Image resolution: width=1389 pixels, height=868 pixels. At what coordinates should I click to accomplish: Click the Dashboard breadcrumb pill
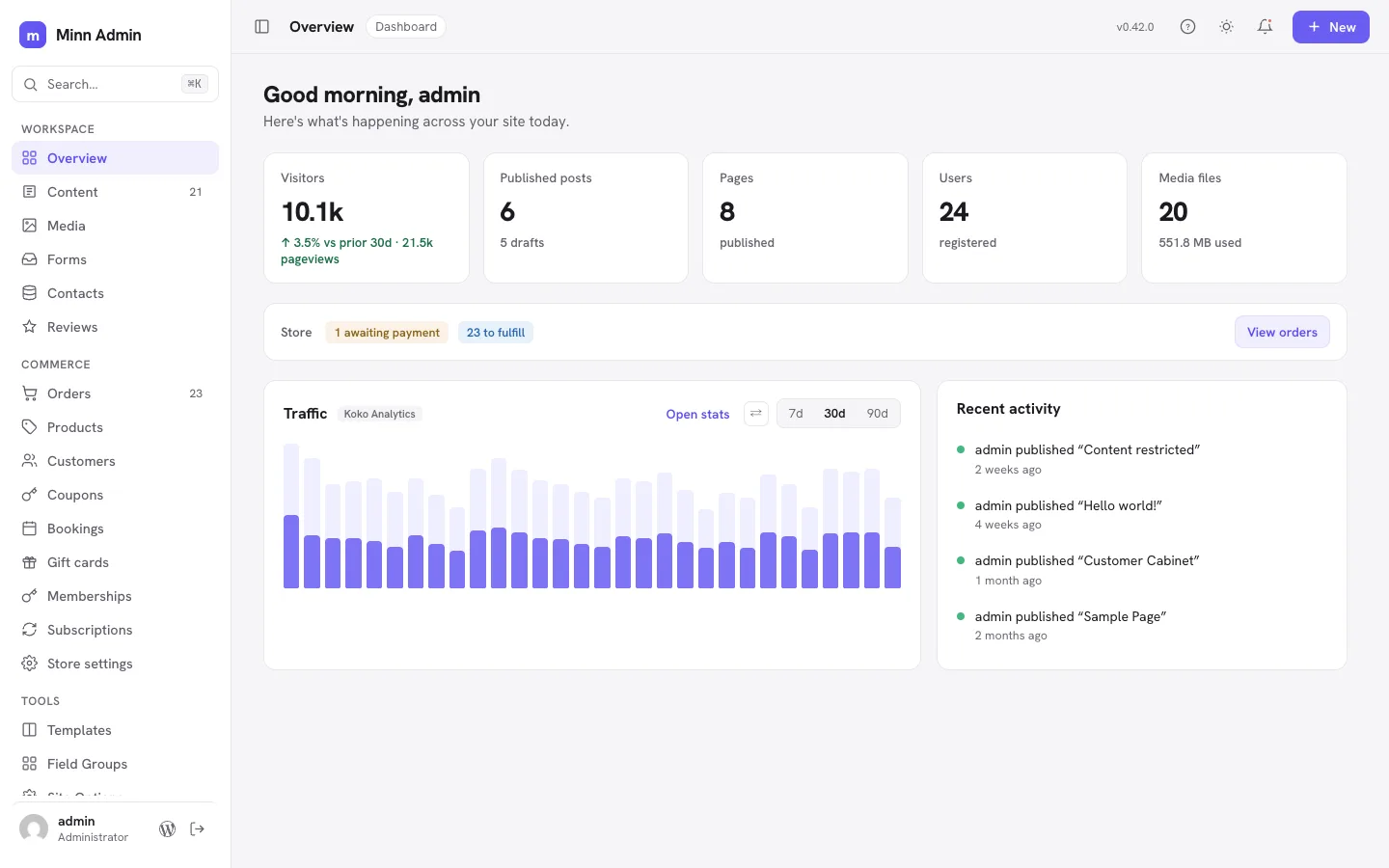coord(406,27)
